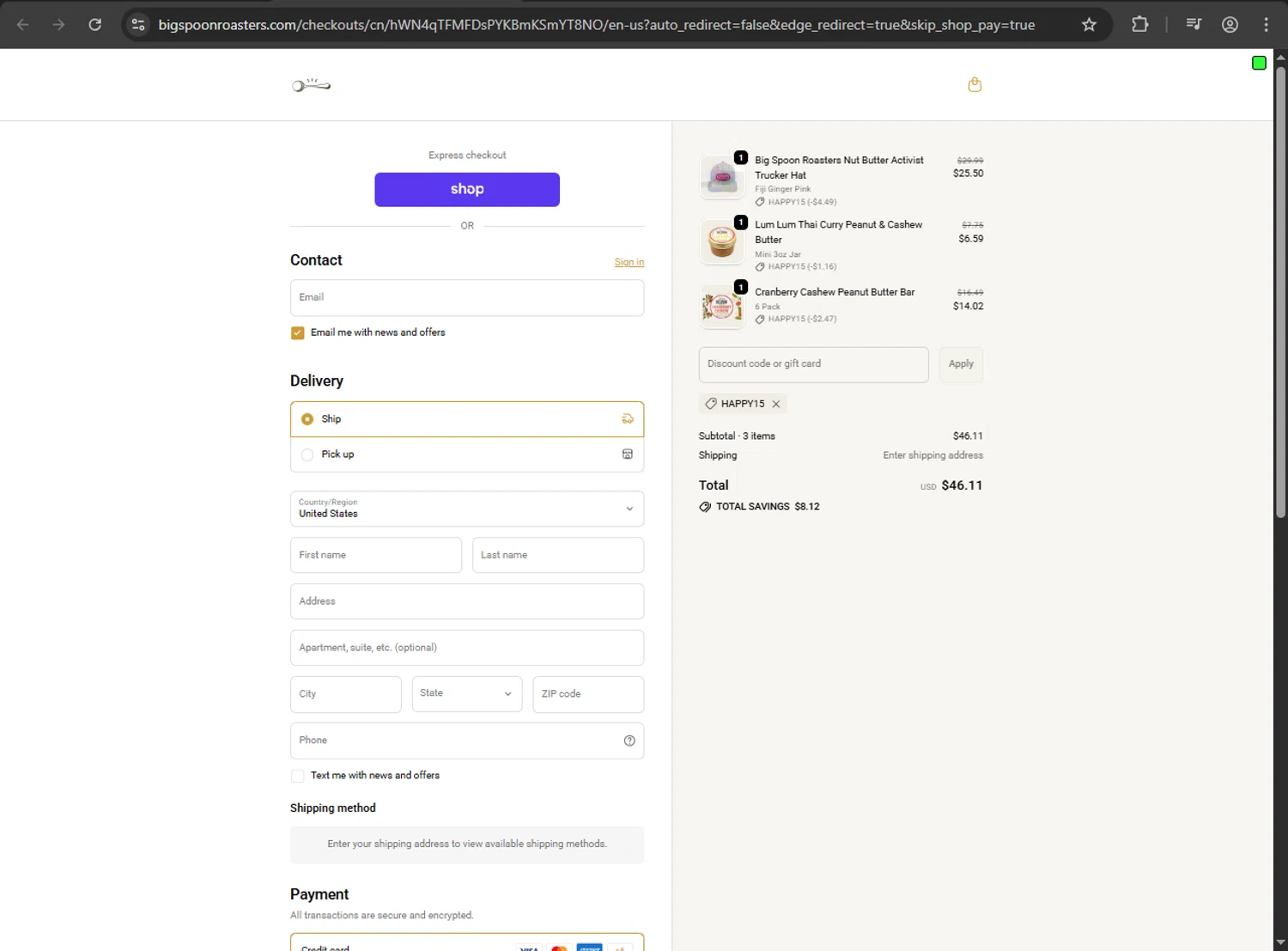Bookmark this page with the star icon
Image resolution: width=1288 pixels, height=951 pixels.
point(1089,25)
